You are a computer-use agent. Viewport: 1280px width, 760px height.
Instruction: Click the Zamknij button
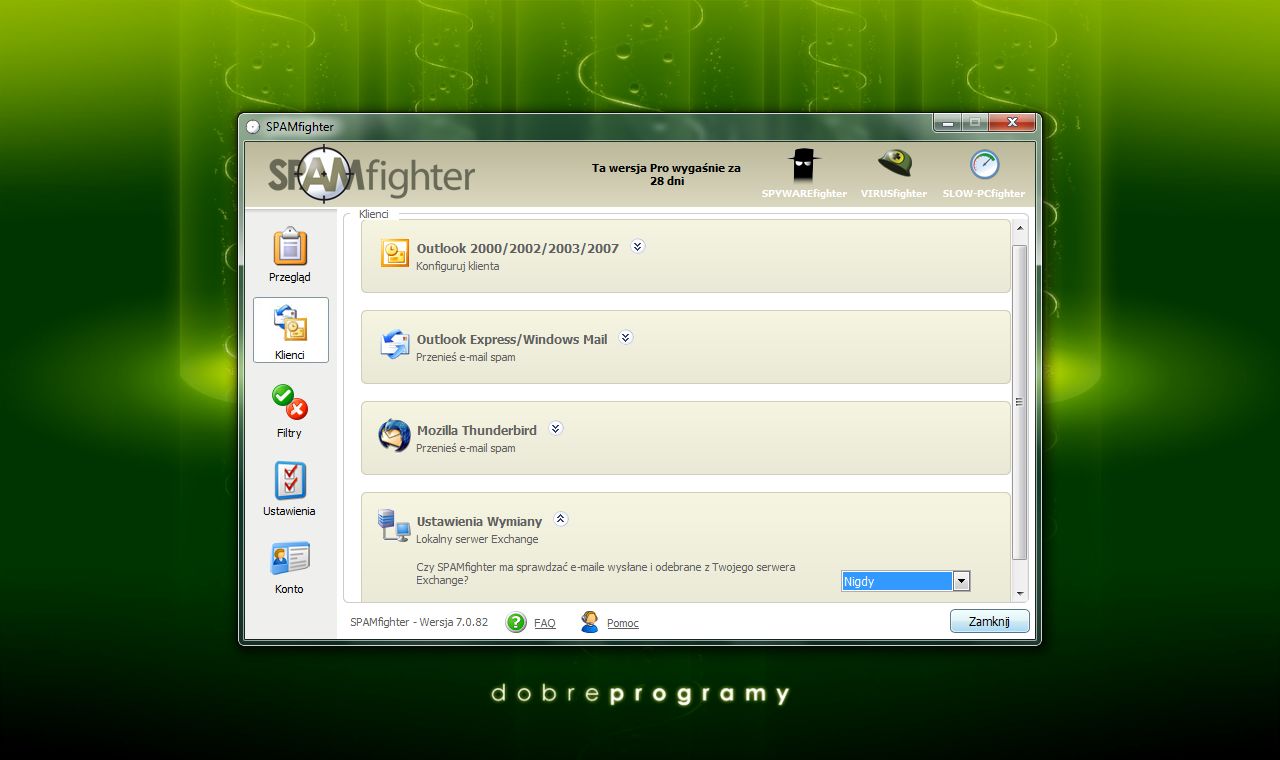pos(989,621)
